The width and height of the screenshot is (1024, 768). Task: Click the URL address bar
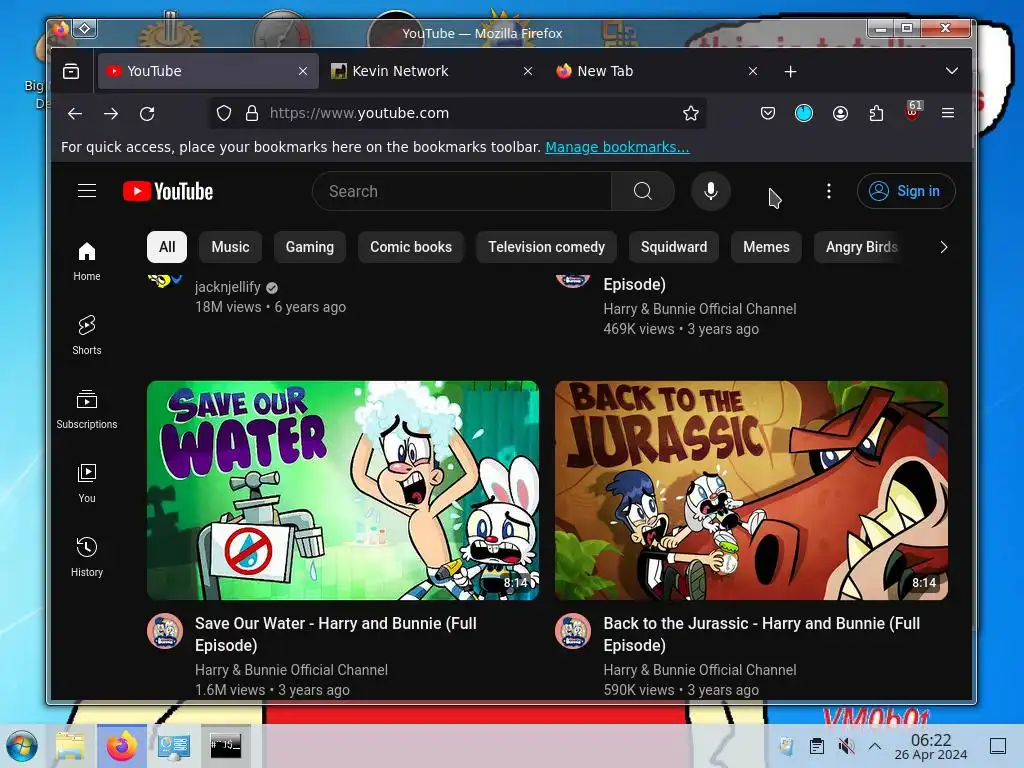coord(457,114)
